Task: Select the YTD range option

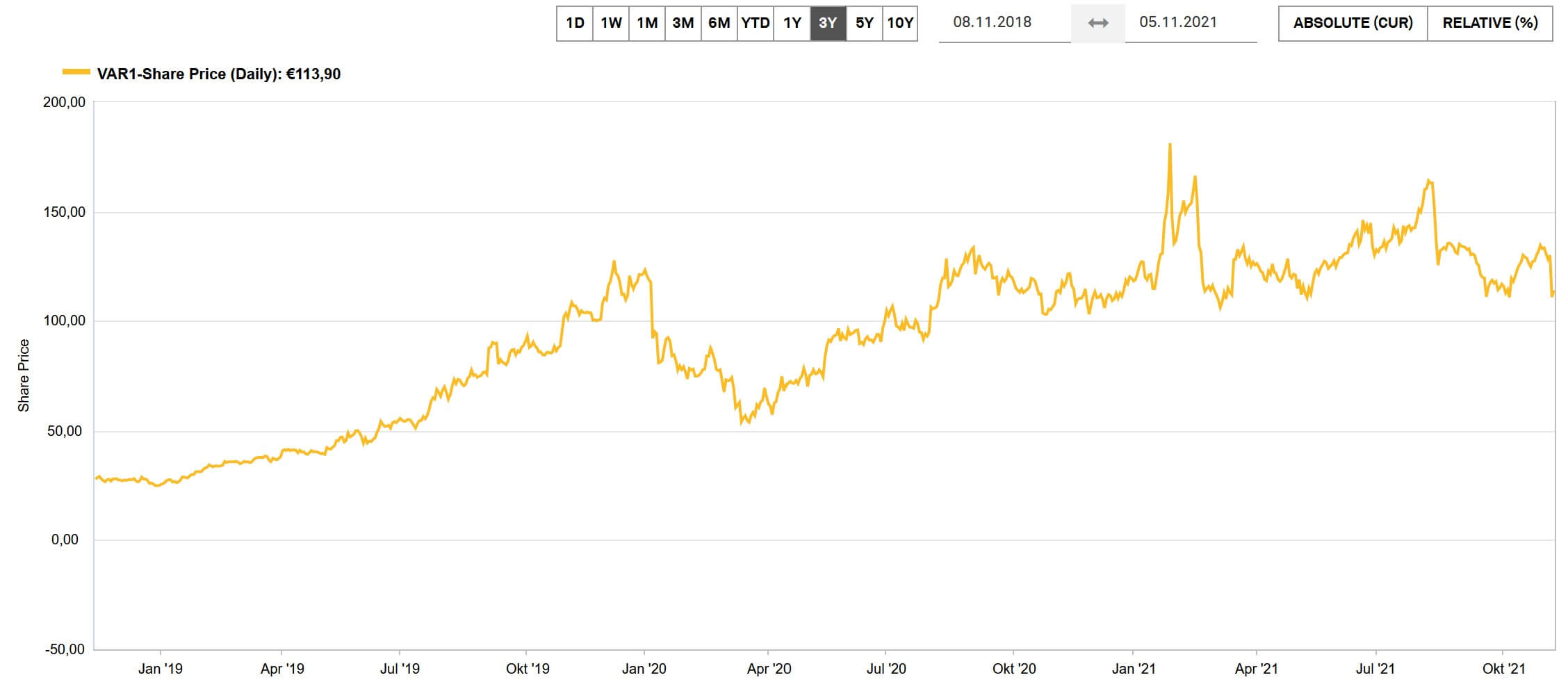Action: point(756,22)
